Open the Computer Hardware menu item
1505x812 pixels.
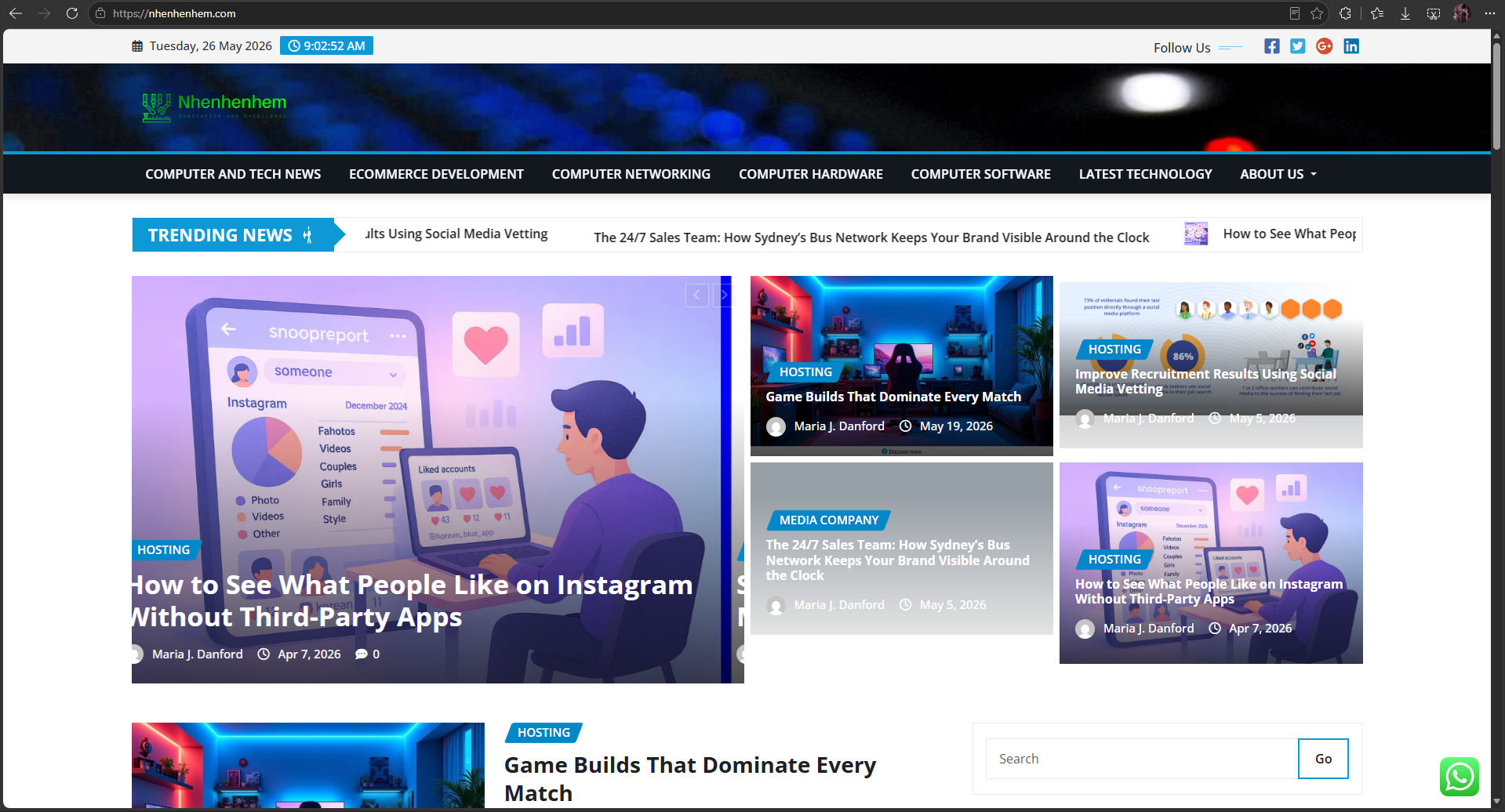coord(811,174)
